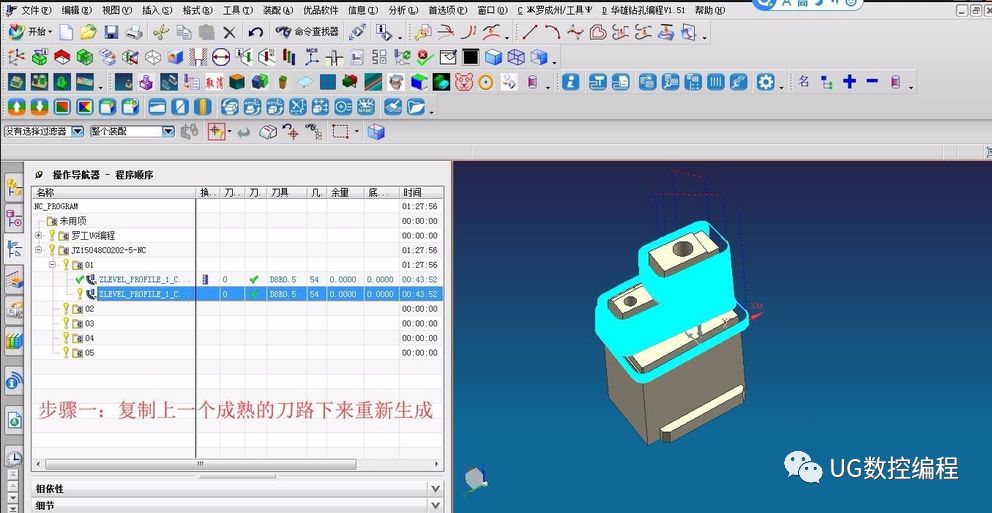Click the Undo arrow icon
Screen dimensions: 992x513
click(256, 32)
